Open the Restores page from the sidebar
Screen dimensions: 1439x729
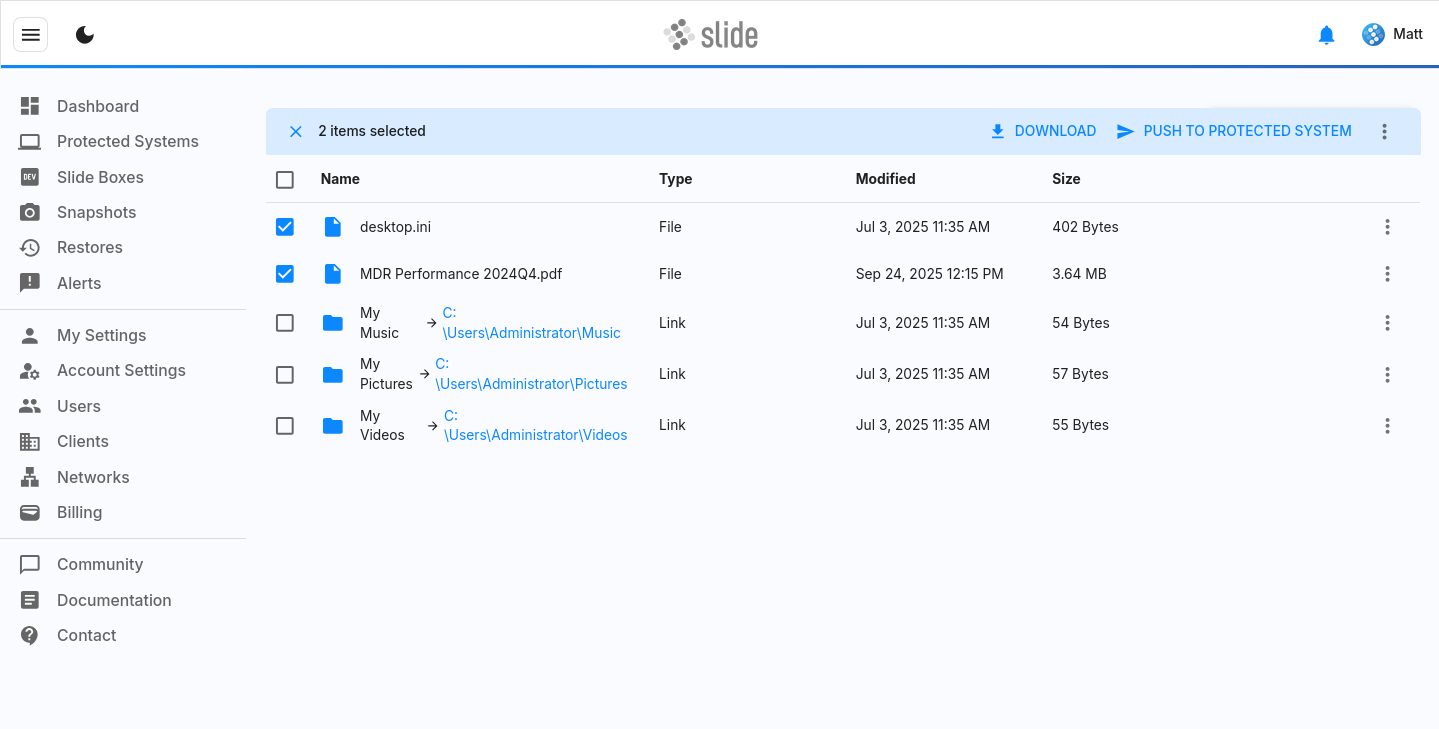pos(89,247)
